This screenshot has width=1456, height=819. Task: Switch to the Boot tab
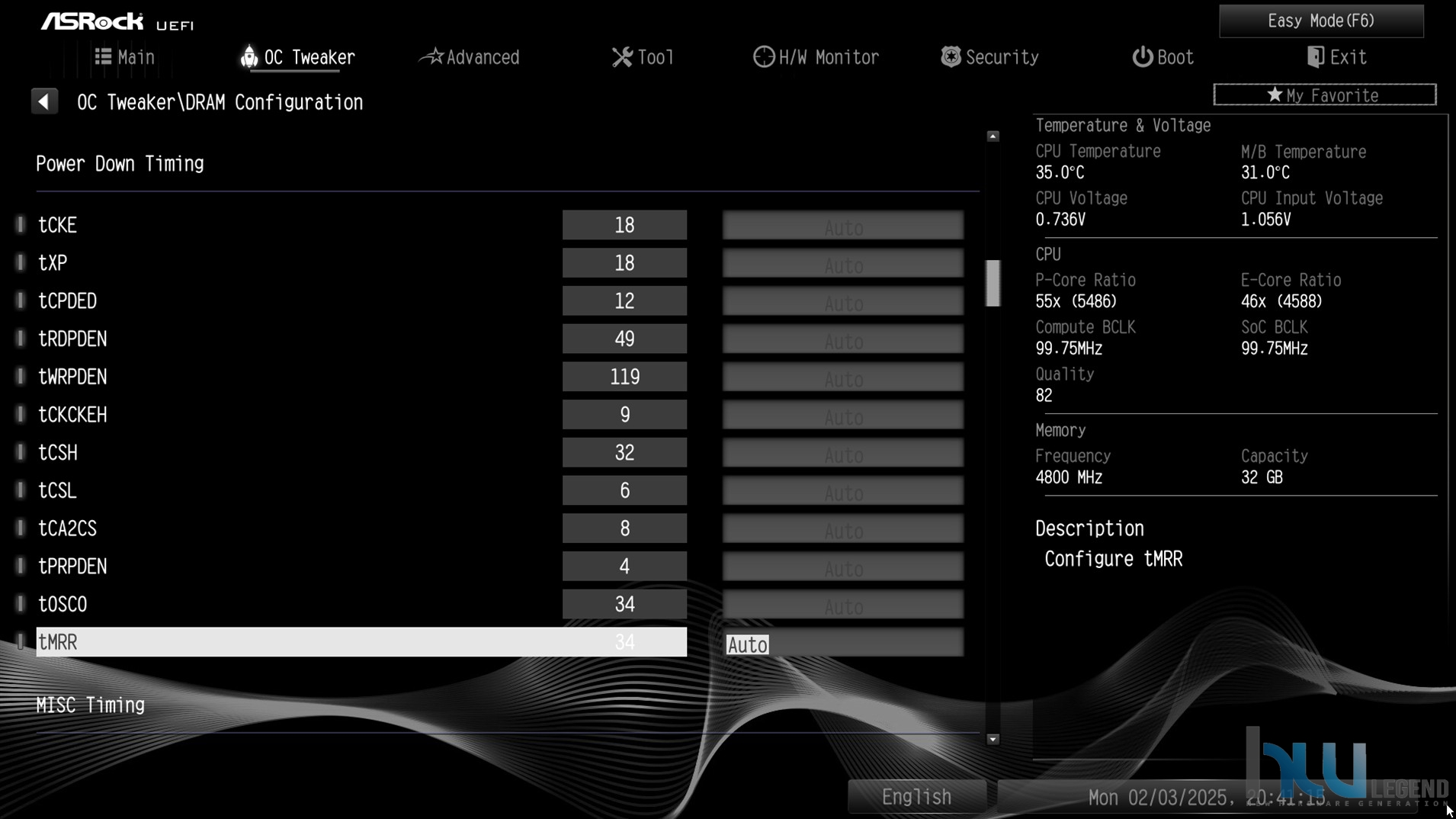[1163, 57]
